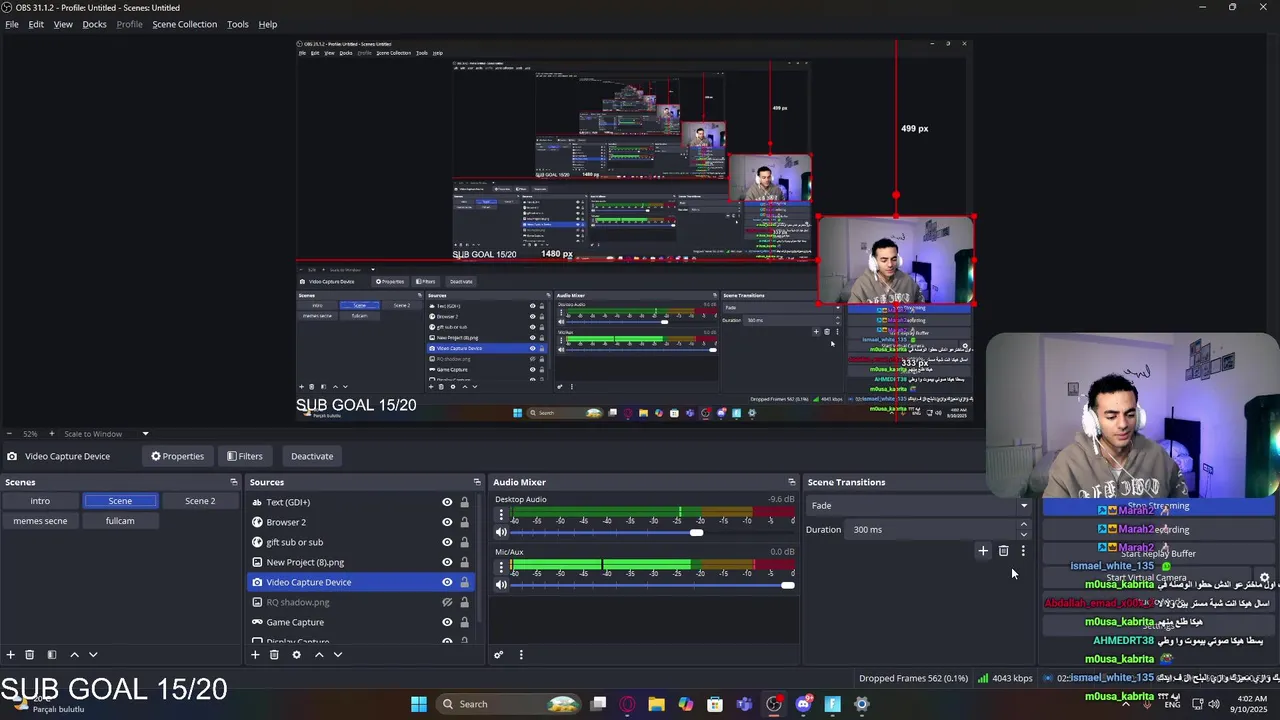Move the selected scene up
The width and height of the screenshot is (1280, 720).
click(74, 655)
